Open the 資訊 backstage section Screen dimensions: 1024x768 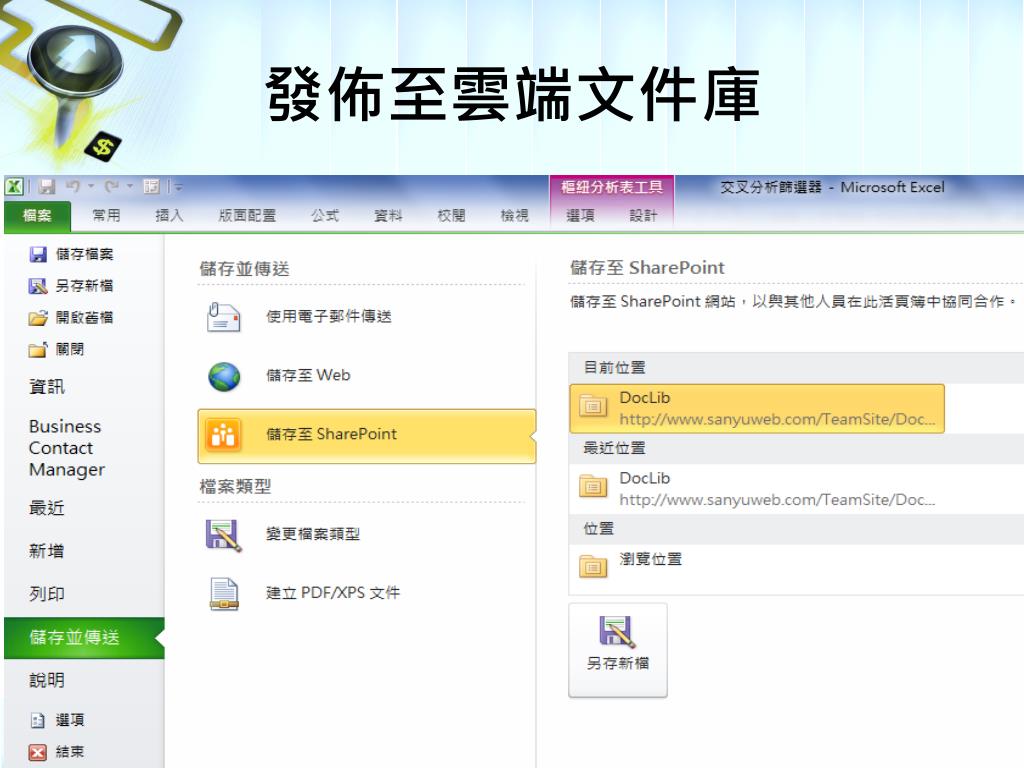(x=47, y=387)
